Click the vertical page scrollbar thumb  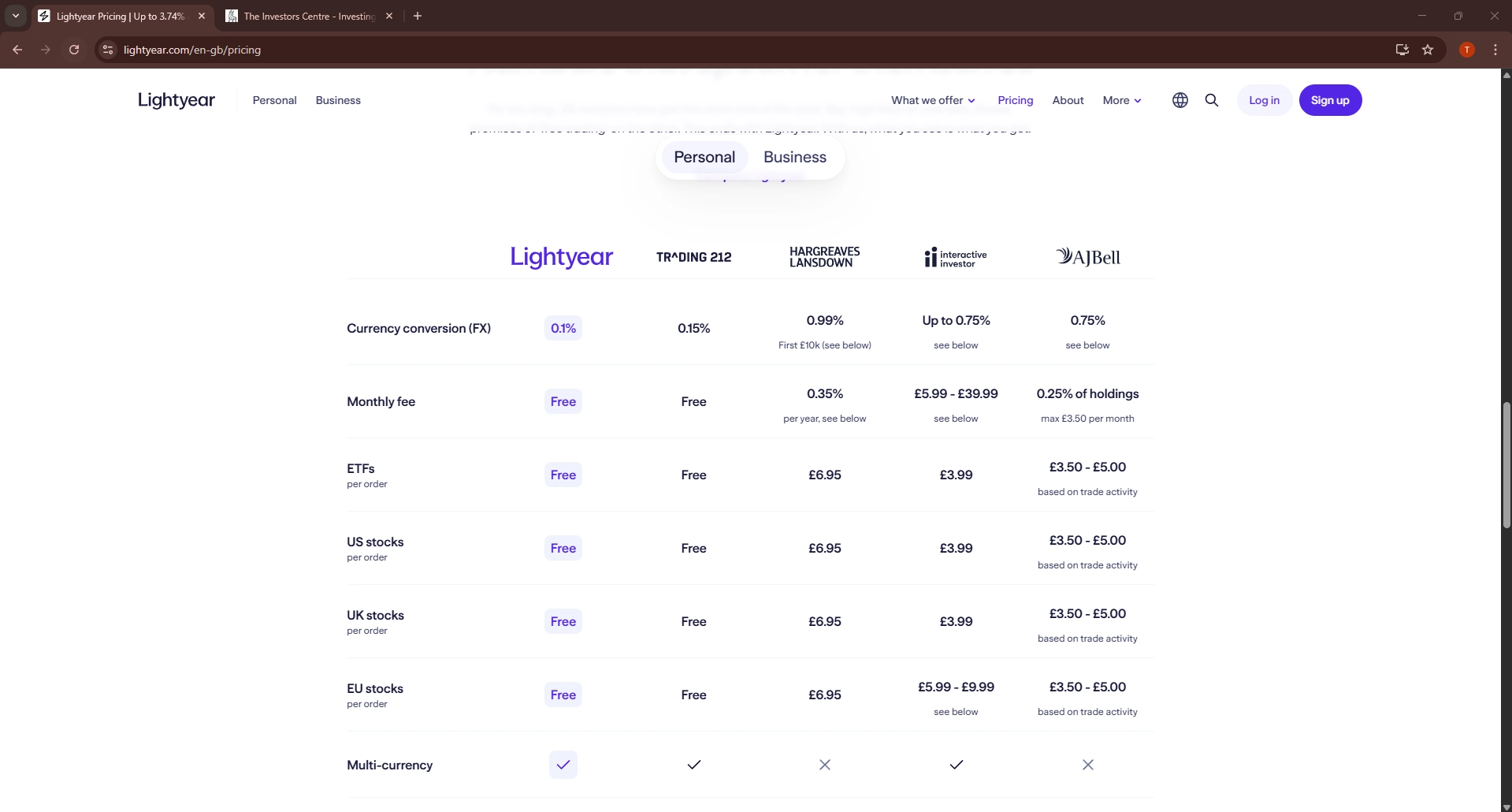tap(1506, 465)
